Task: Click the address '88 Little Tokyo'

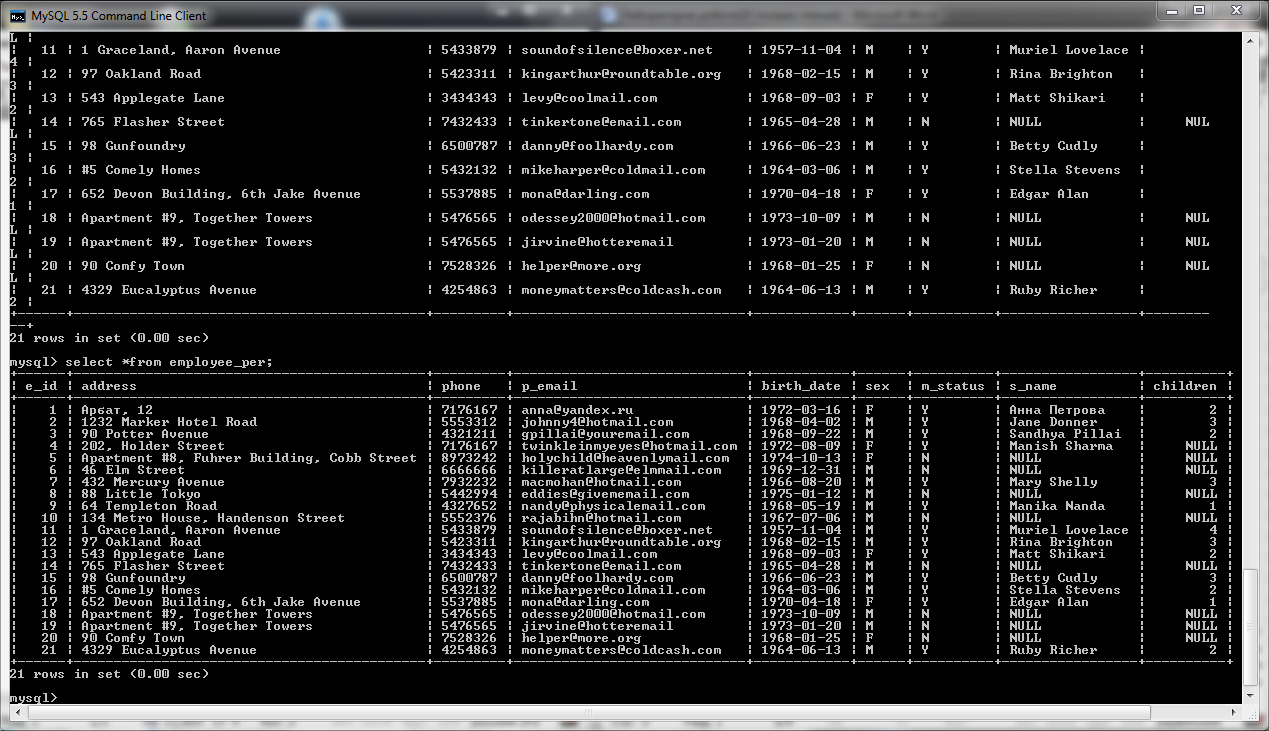Action: point(141,494)
